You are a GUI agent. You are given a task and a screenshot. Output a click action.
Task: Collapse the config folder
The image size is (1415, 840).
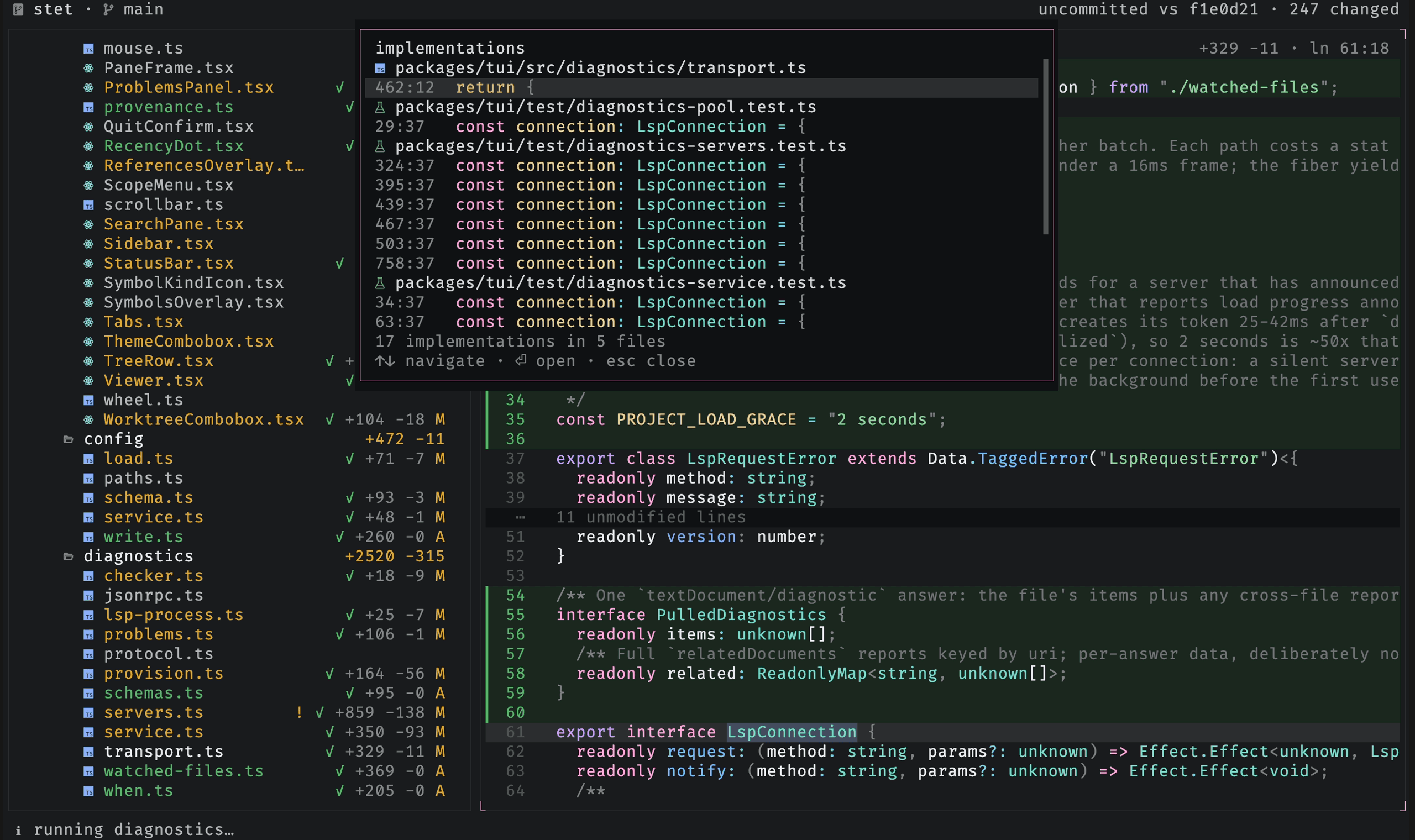click(69, 439)
